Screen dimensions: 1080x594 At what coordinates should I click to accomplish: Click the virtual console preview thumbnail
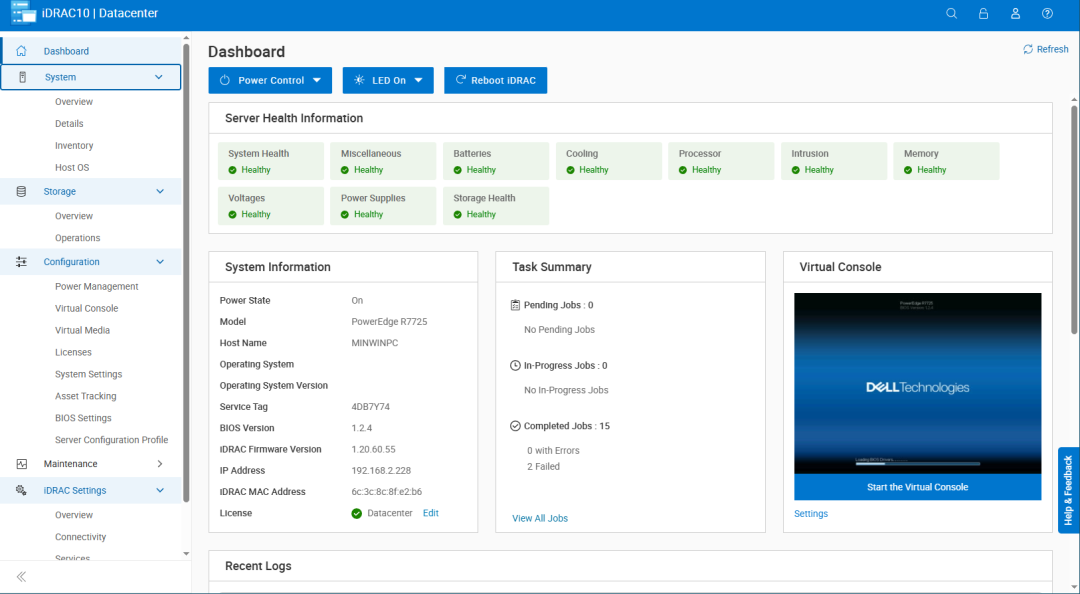pos(917,383)
